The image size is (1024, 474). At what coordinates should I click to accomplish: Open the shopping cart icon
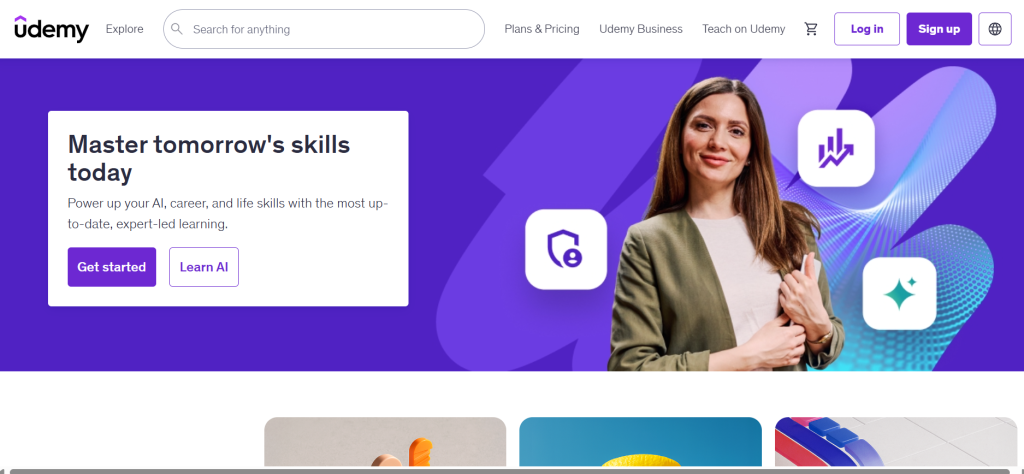pyautogui.click(x=811, y=29)
